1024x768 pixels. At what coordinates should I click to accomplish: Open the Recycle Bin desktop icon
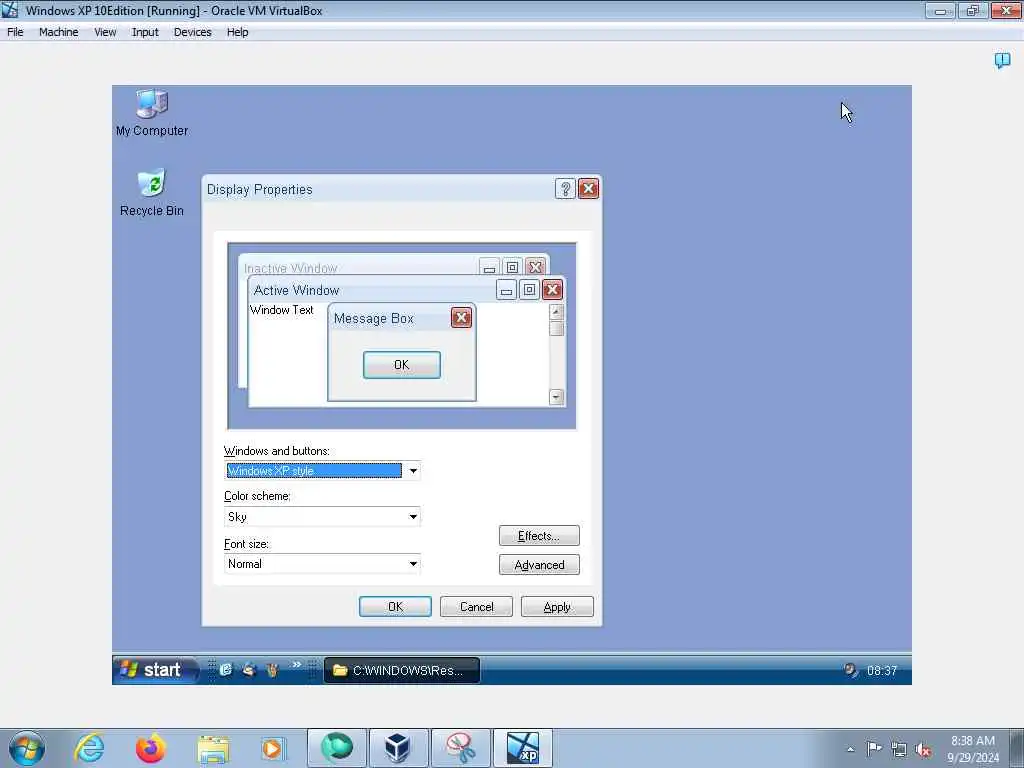point(152,193)
